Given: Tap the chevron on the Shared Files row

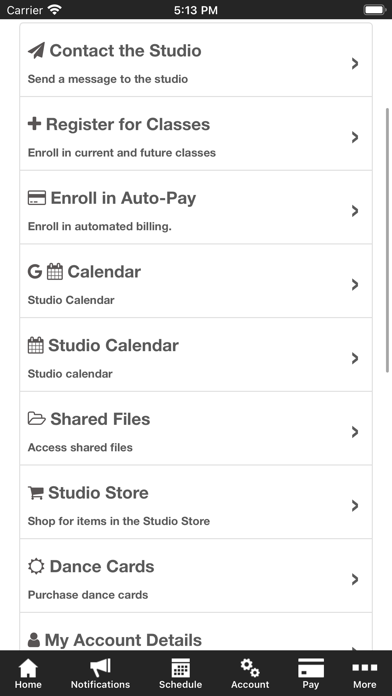Looking at the screenshot, I should (355, 432).
